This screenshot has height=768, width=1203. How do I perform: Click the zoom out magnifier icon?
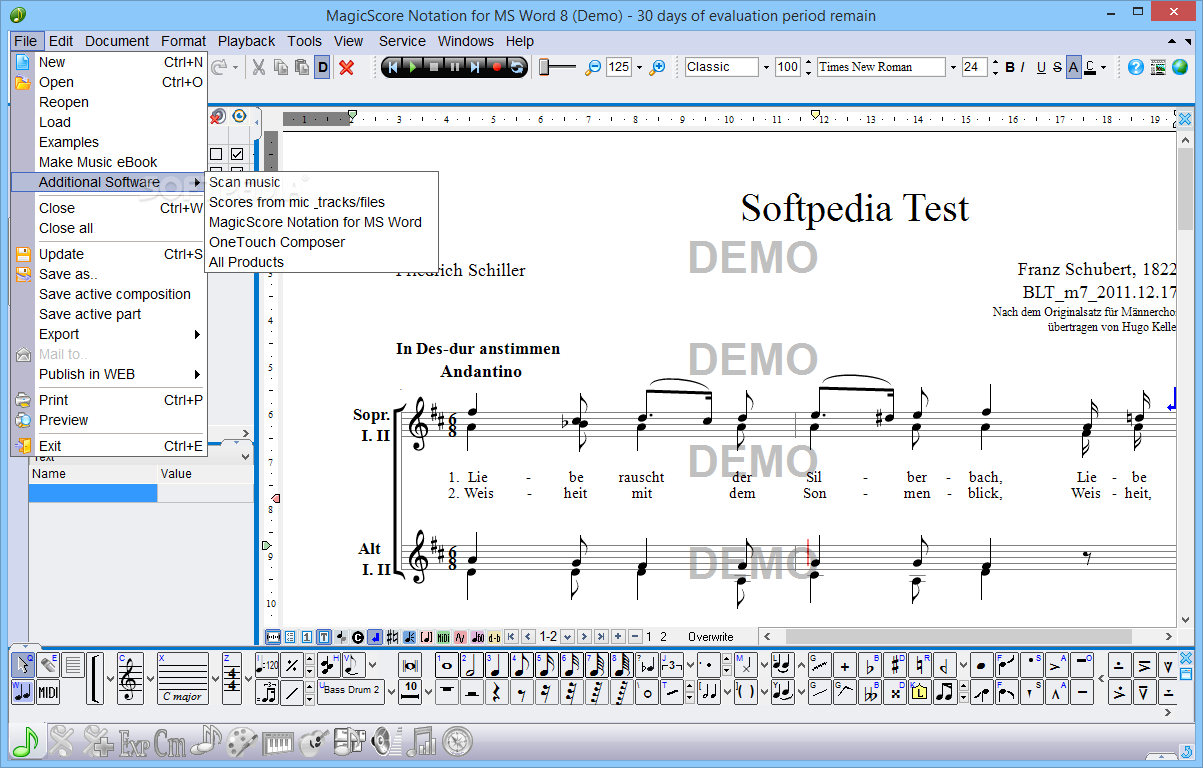(x=593, y=67)
